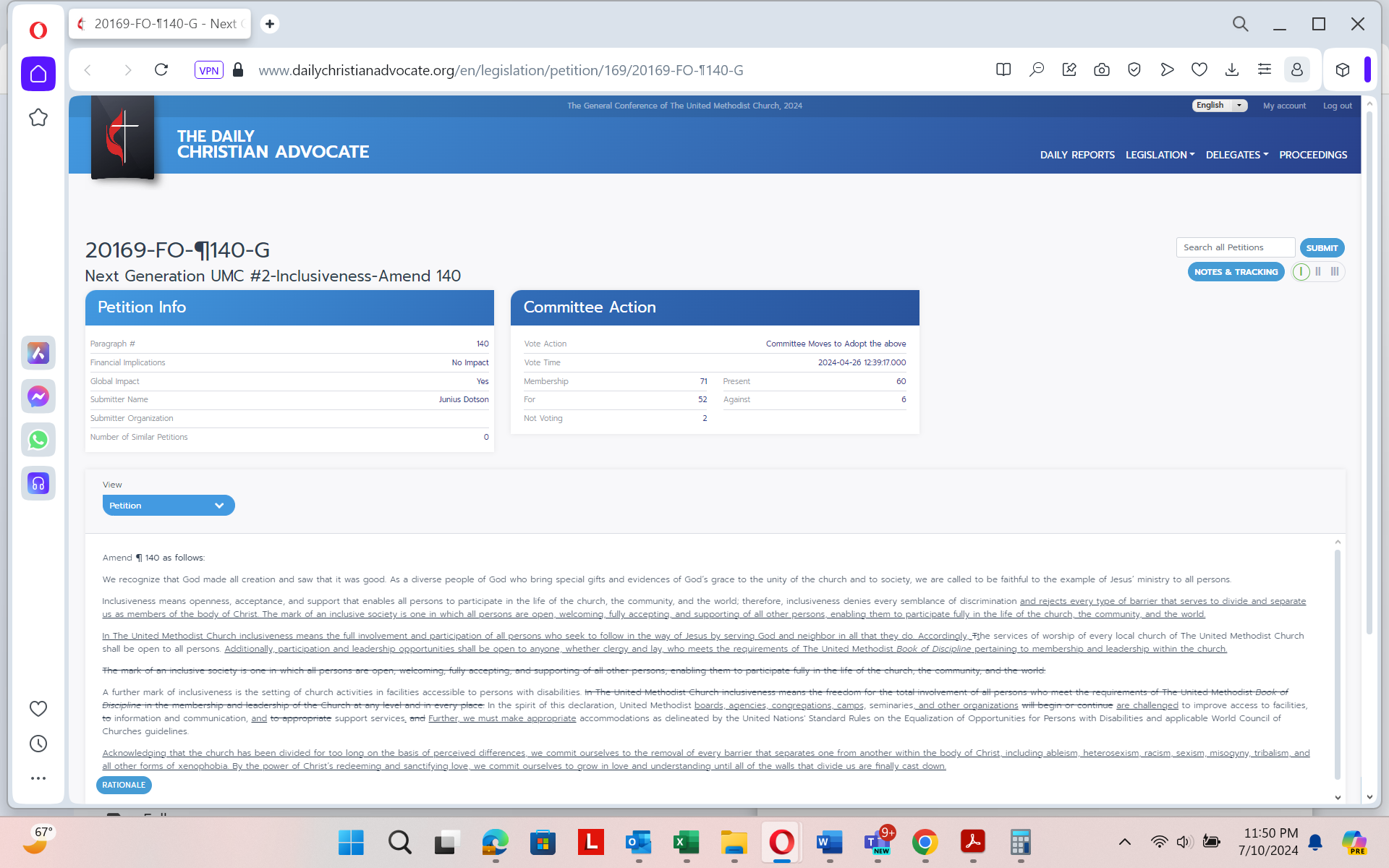
Task: Open WhatsApp in Opera sidebar
Action: pyautogui.click(x=38, y=440)
